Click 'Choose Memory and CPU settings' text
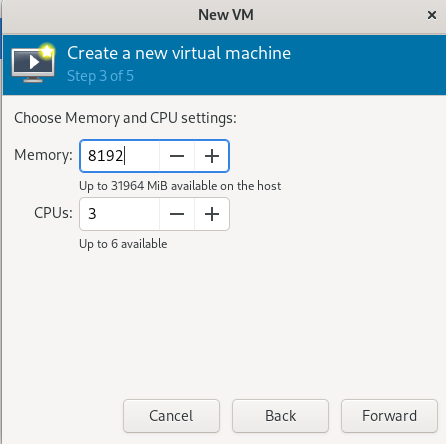446x444 pixels. 125,118
